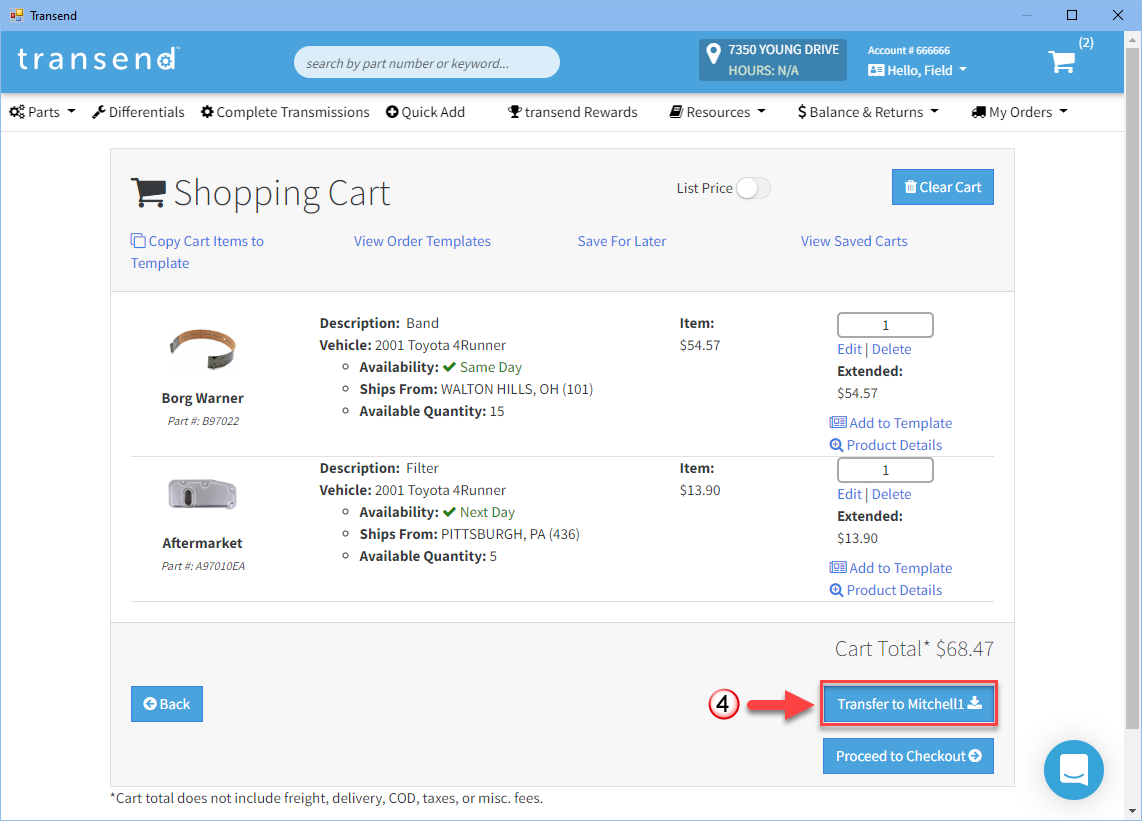Click the Aftermarket filter product image
This screenshot has width=1142, height=821.
pos(202,494)
